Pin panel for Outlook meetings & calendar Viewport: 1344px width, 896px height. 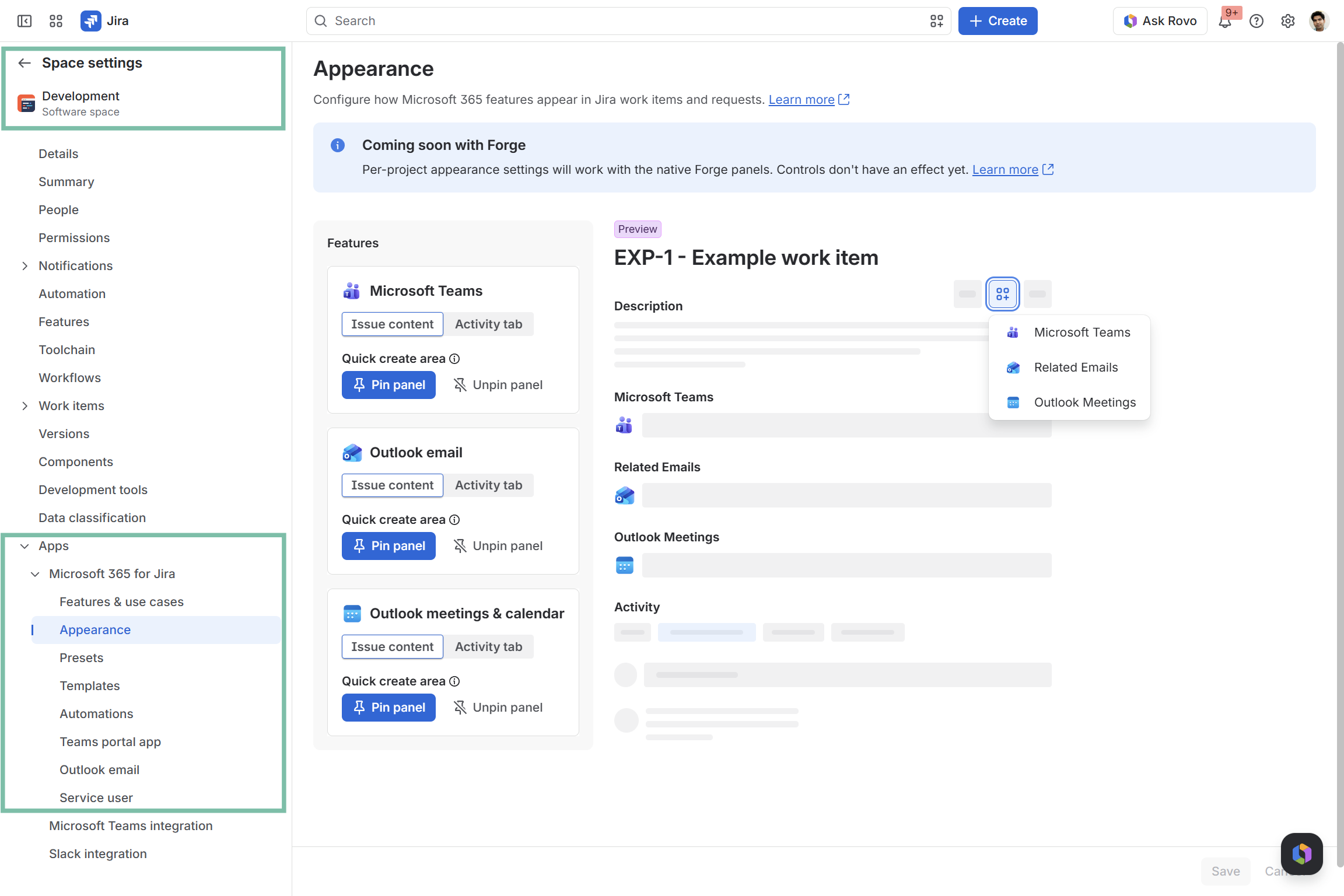click(388, 708)
